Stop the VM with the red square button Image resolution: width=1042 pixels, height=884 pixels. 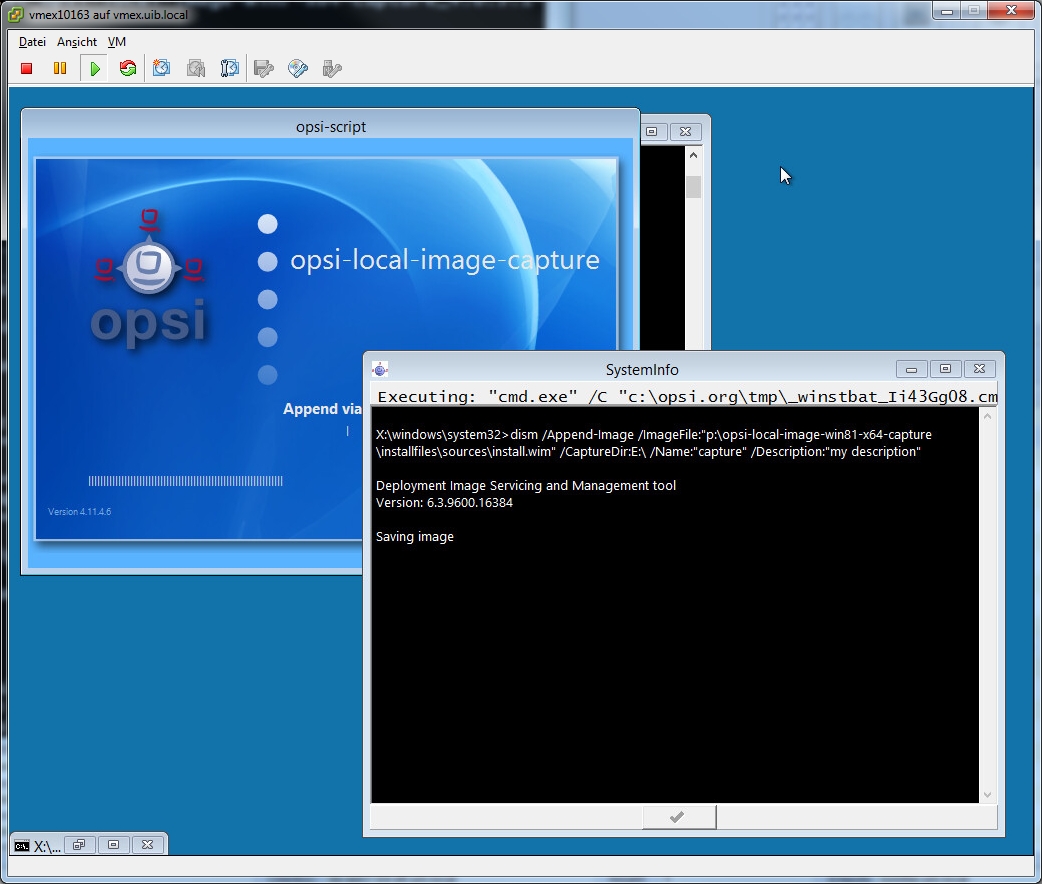pos(27,68)
